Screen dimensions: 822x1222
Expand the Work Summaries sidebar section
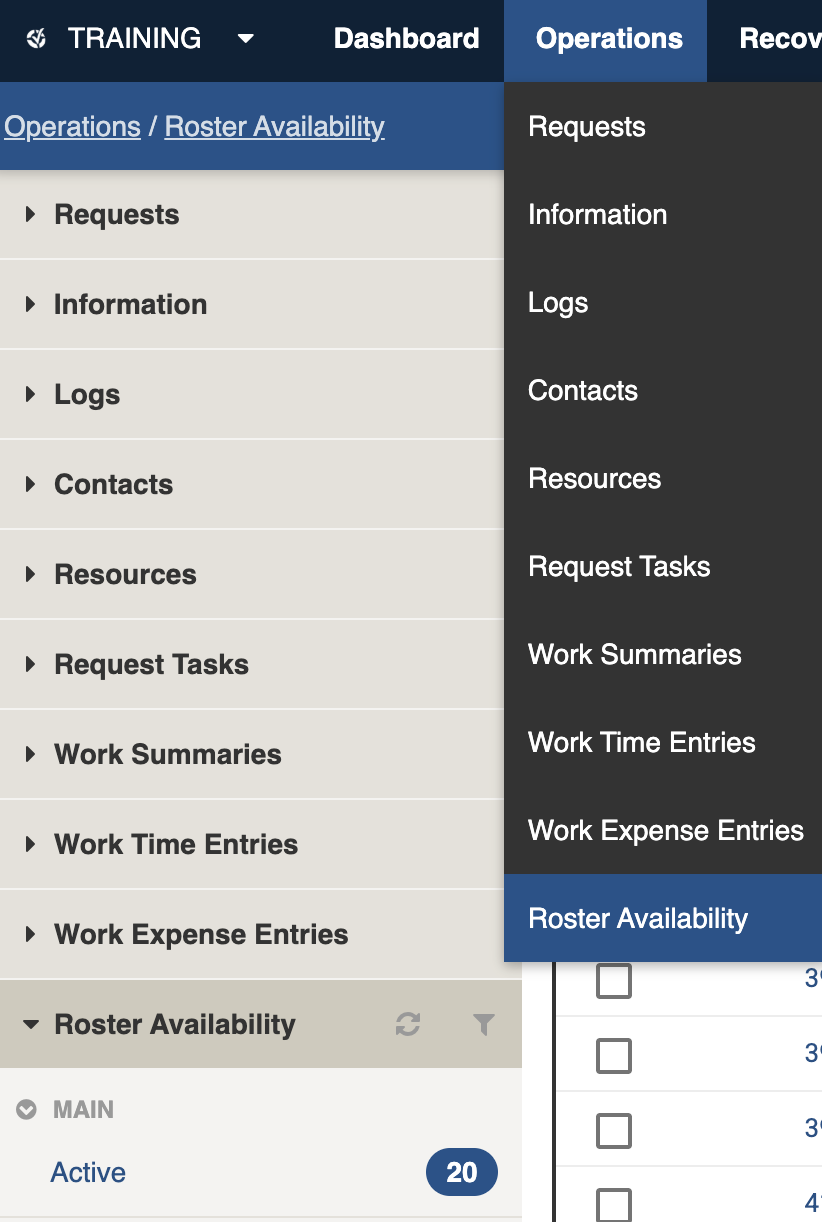(31, 755)
